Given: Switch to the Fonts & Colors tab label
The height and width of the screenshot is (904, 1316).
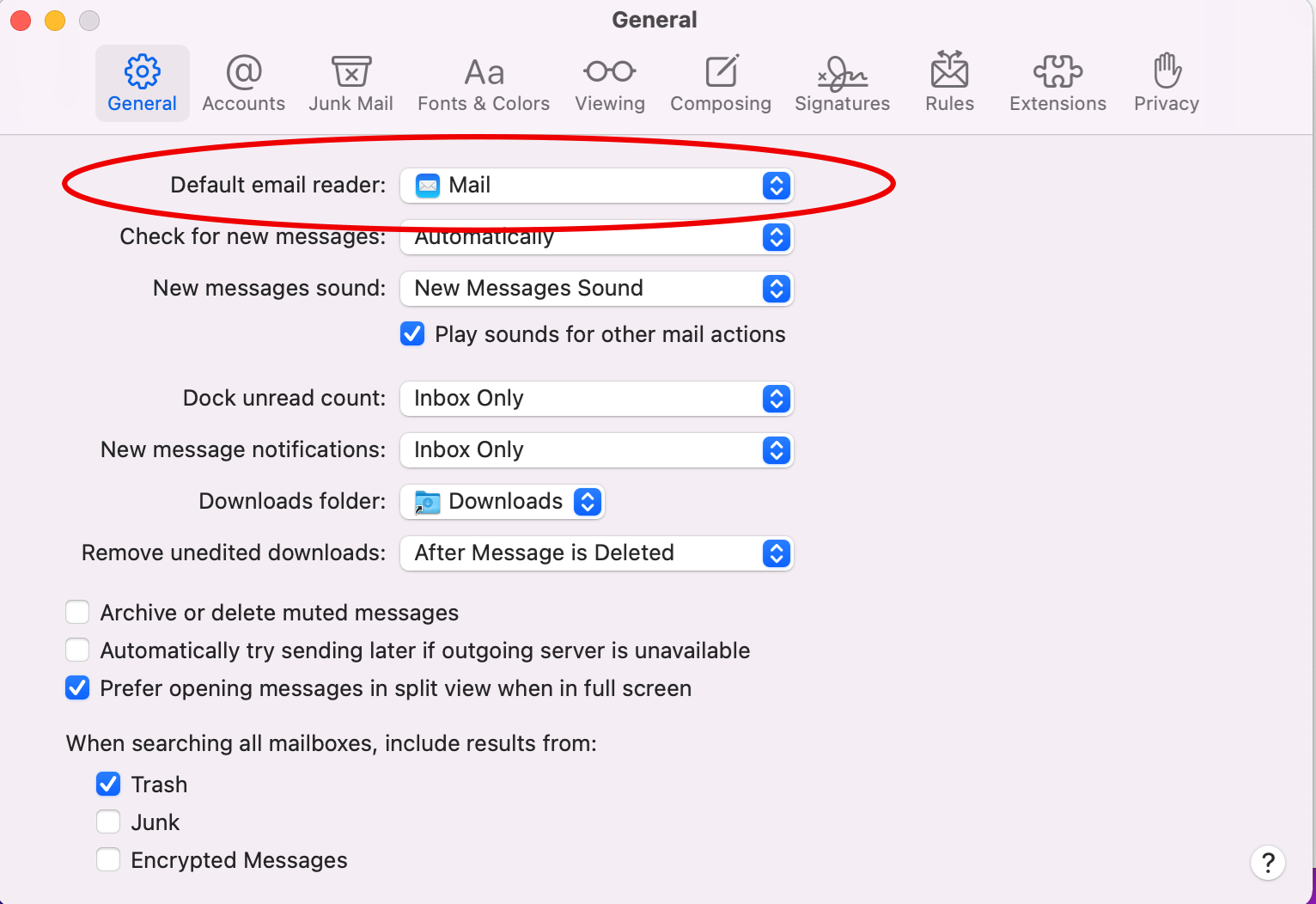Looking at the screenshot, I should click(x=484, y=103).
